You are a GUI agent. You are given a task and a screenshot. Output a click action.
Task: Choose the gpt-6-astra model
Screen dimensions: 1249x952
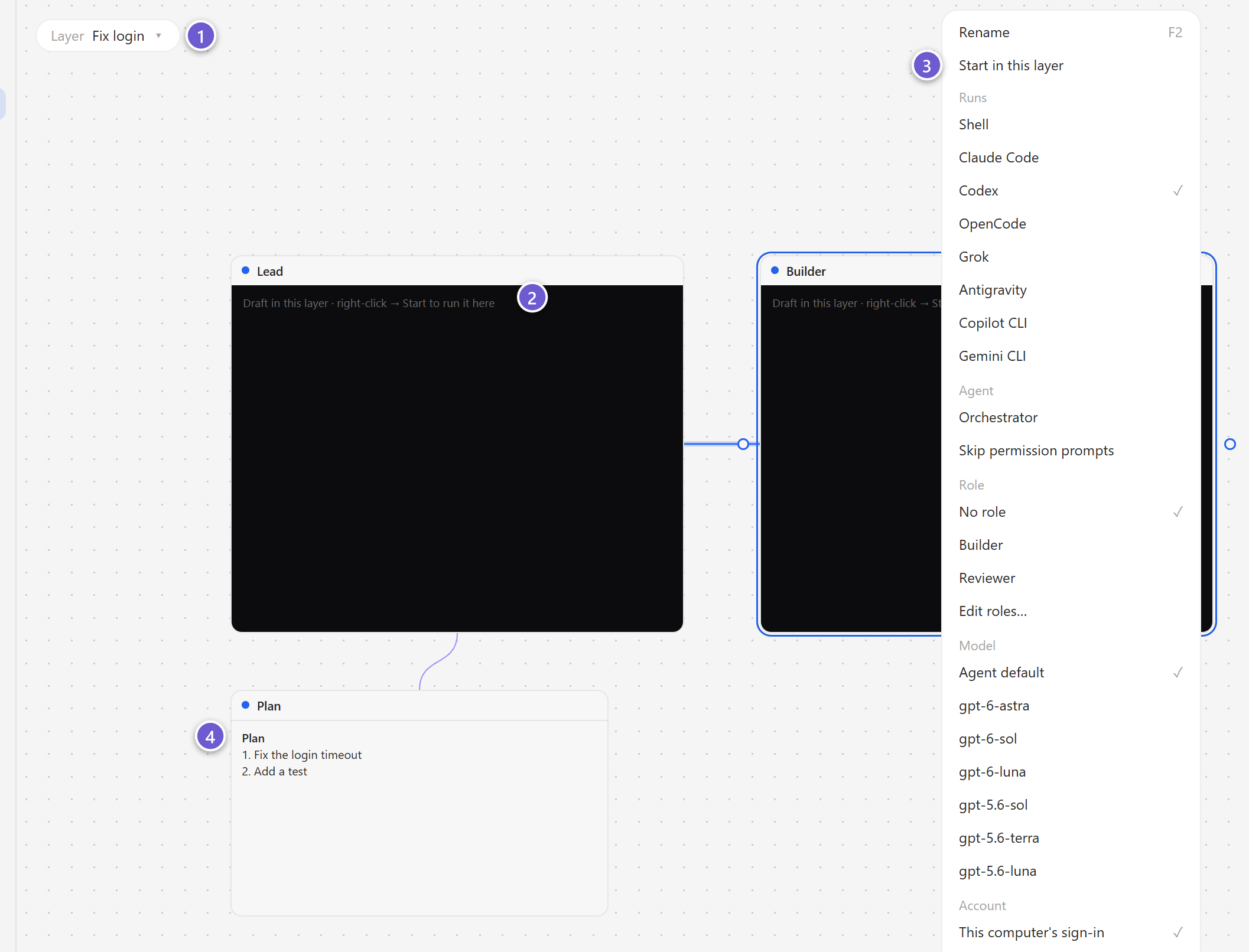(1071, 706)
